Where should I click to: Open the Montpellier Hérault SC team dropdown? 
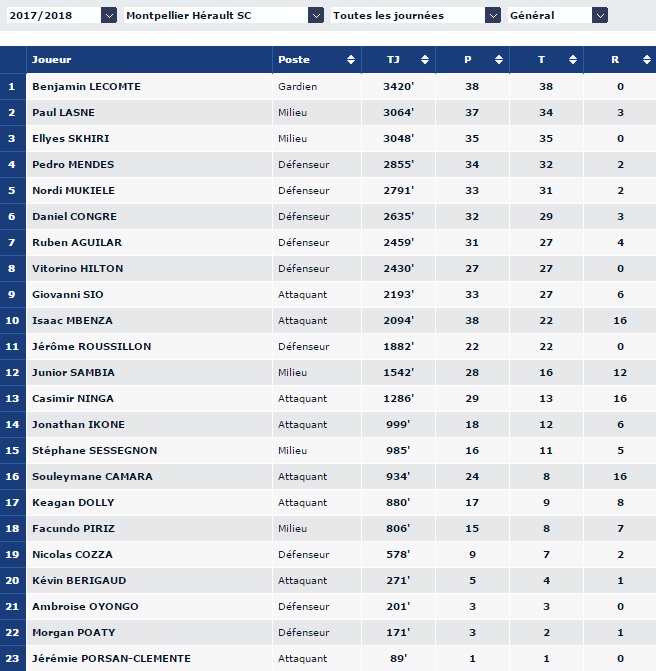[x=224, y=15]
